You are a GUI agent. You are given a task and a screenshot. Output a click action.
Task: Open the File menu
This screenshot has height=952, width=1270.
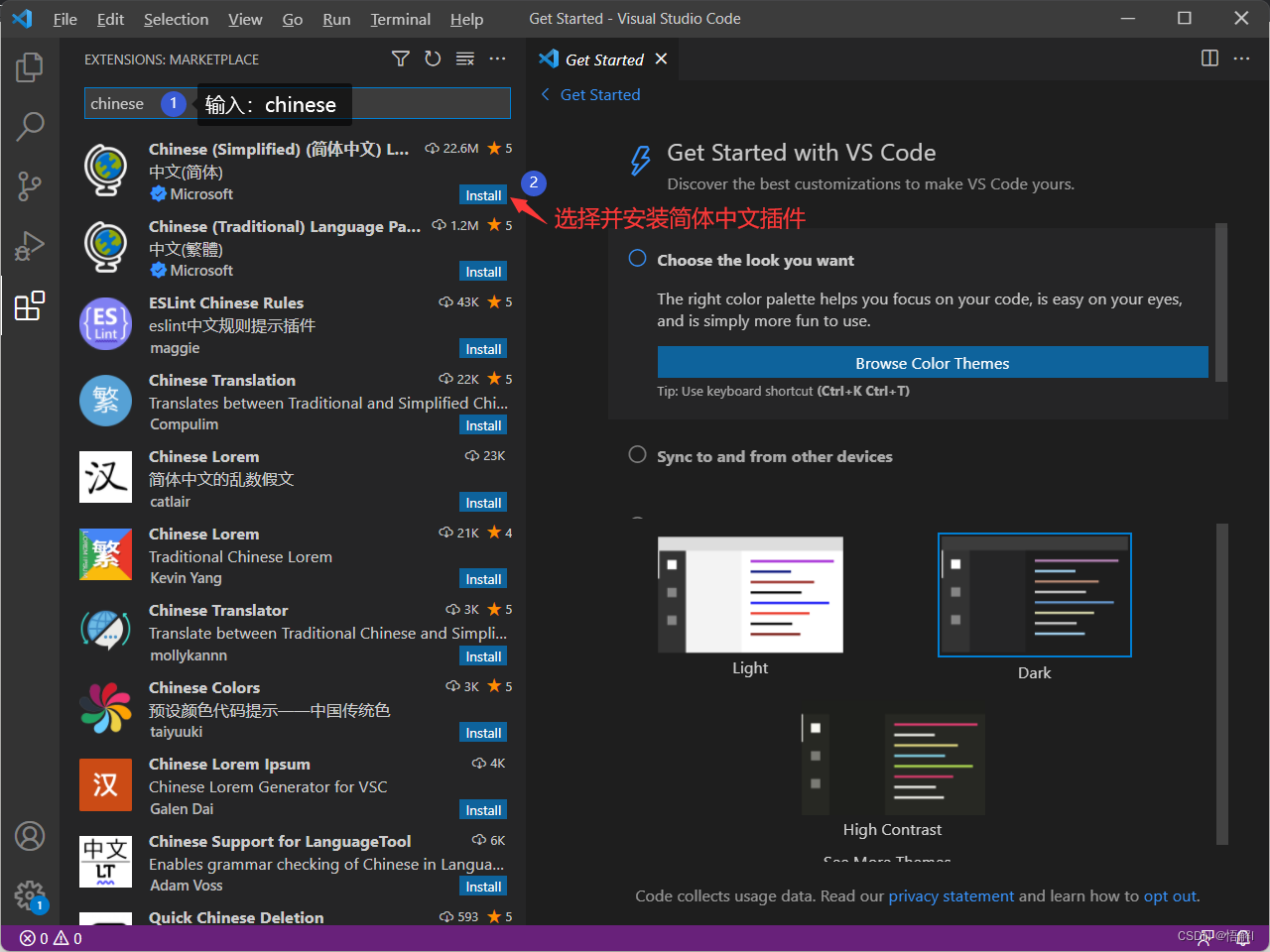[65, 19]
